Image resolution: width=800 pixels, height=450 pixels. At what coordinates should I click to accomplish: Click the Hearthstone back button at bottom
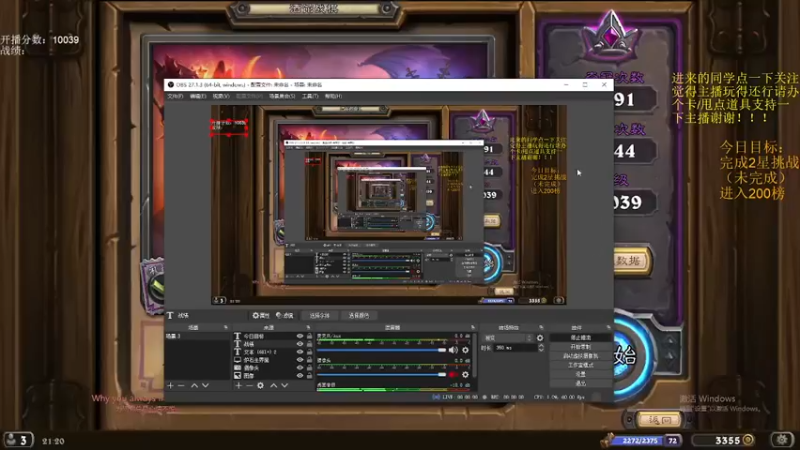click(x=658, y=420)
